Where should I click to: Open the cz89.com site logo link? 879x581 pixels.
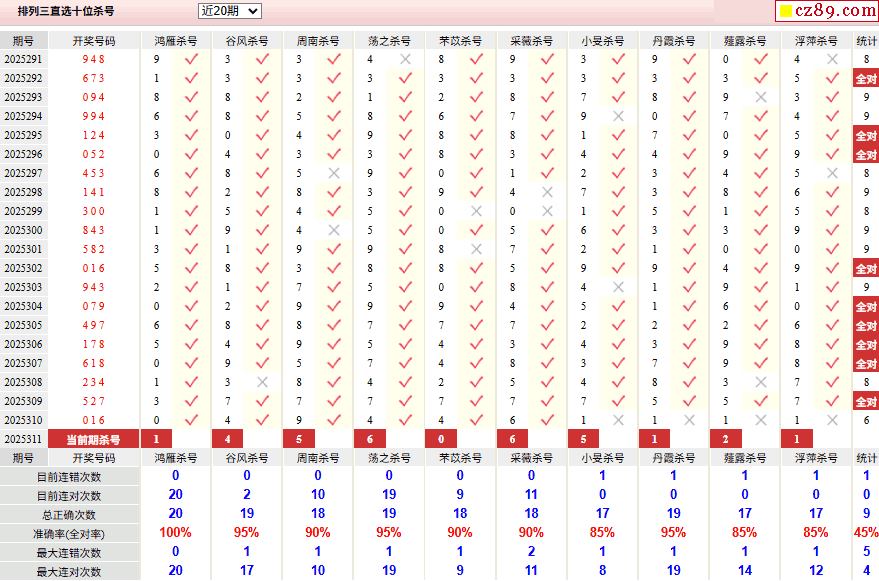pos(827,10)
